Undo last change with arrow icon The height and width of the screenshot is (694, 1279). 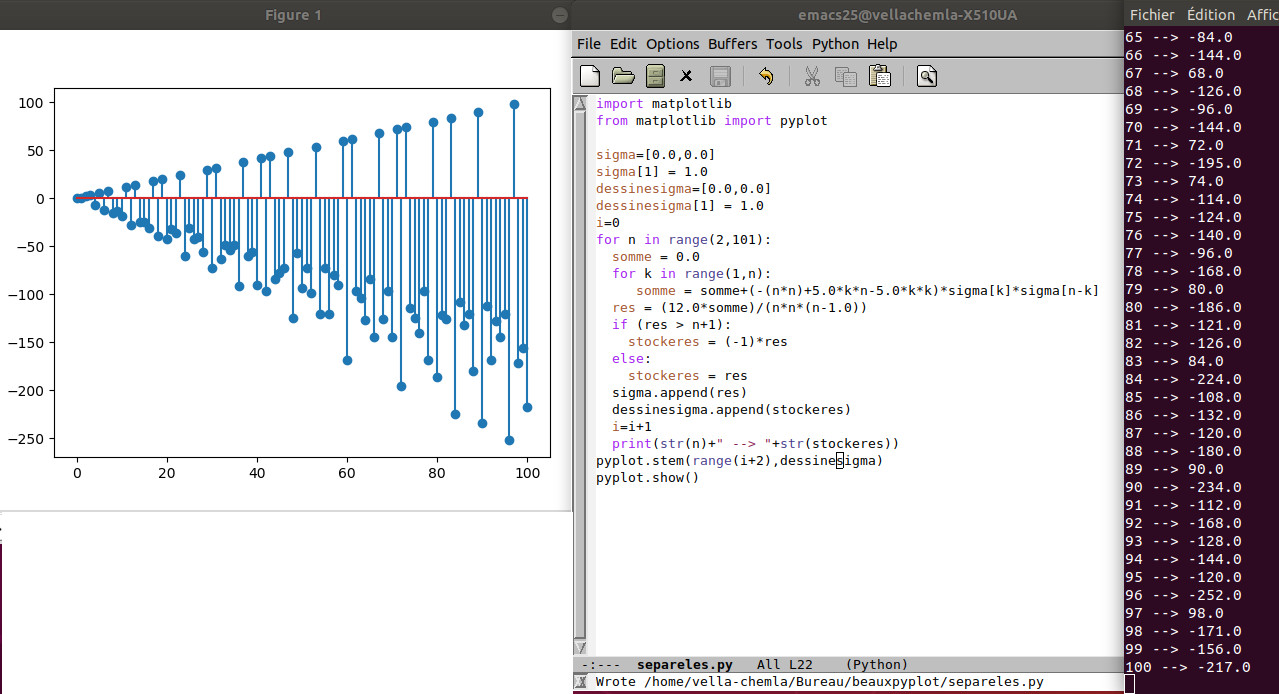pos(766,76)
